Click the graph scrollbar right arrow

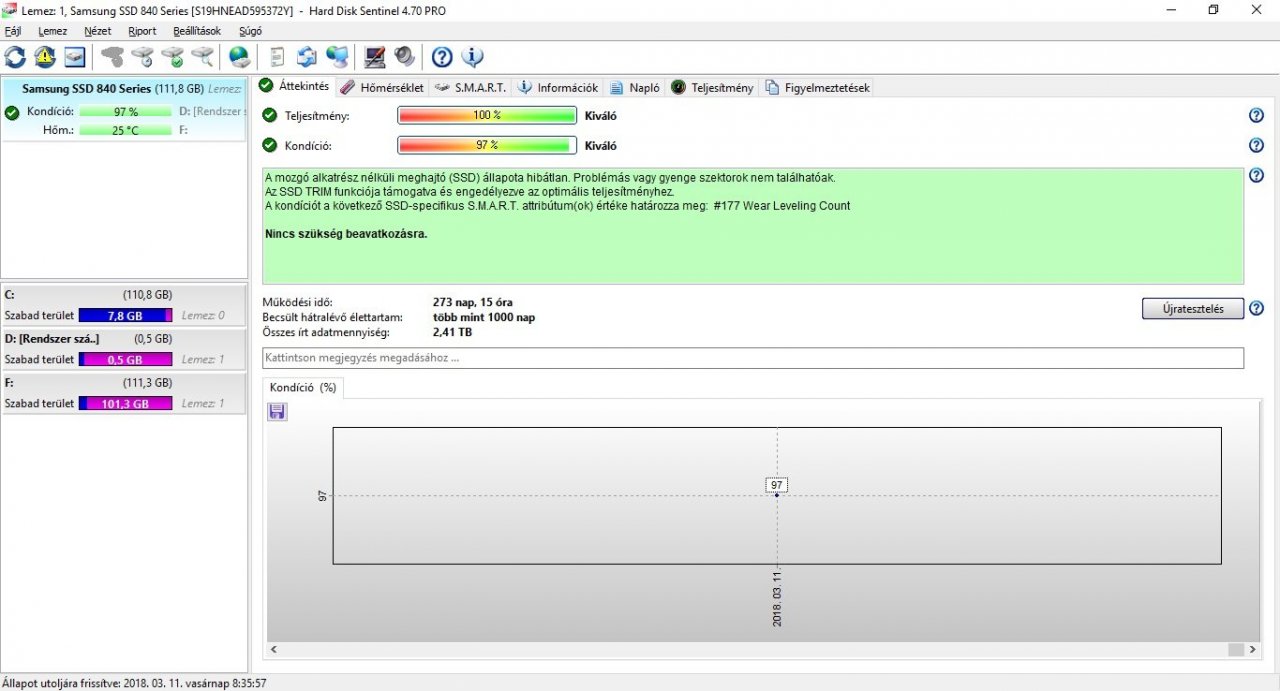[1253, 649]
